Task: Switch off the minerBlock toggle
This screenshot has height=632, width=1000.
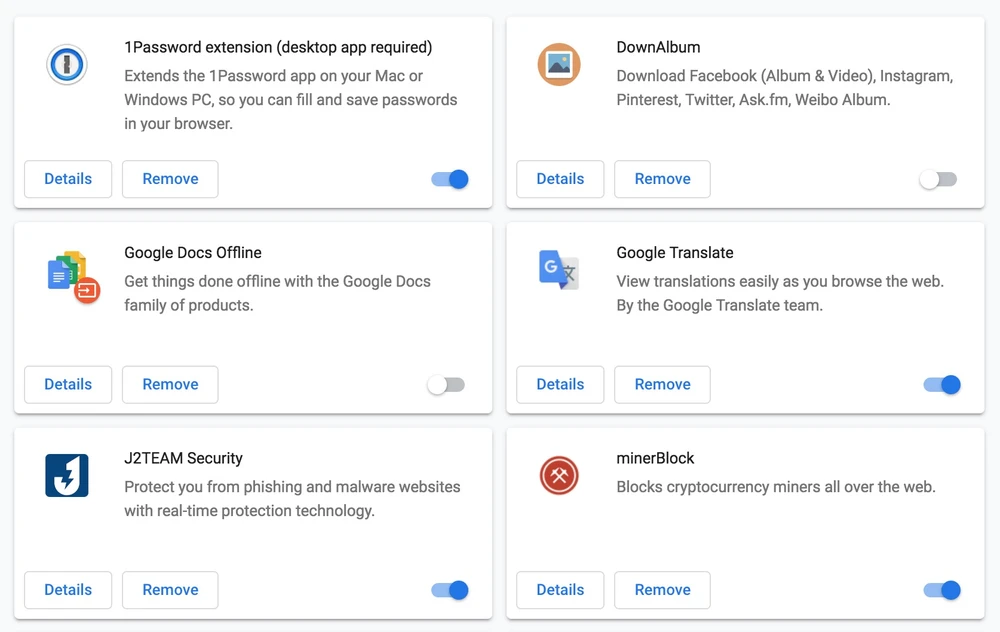Action: pos(942,590)
